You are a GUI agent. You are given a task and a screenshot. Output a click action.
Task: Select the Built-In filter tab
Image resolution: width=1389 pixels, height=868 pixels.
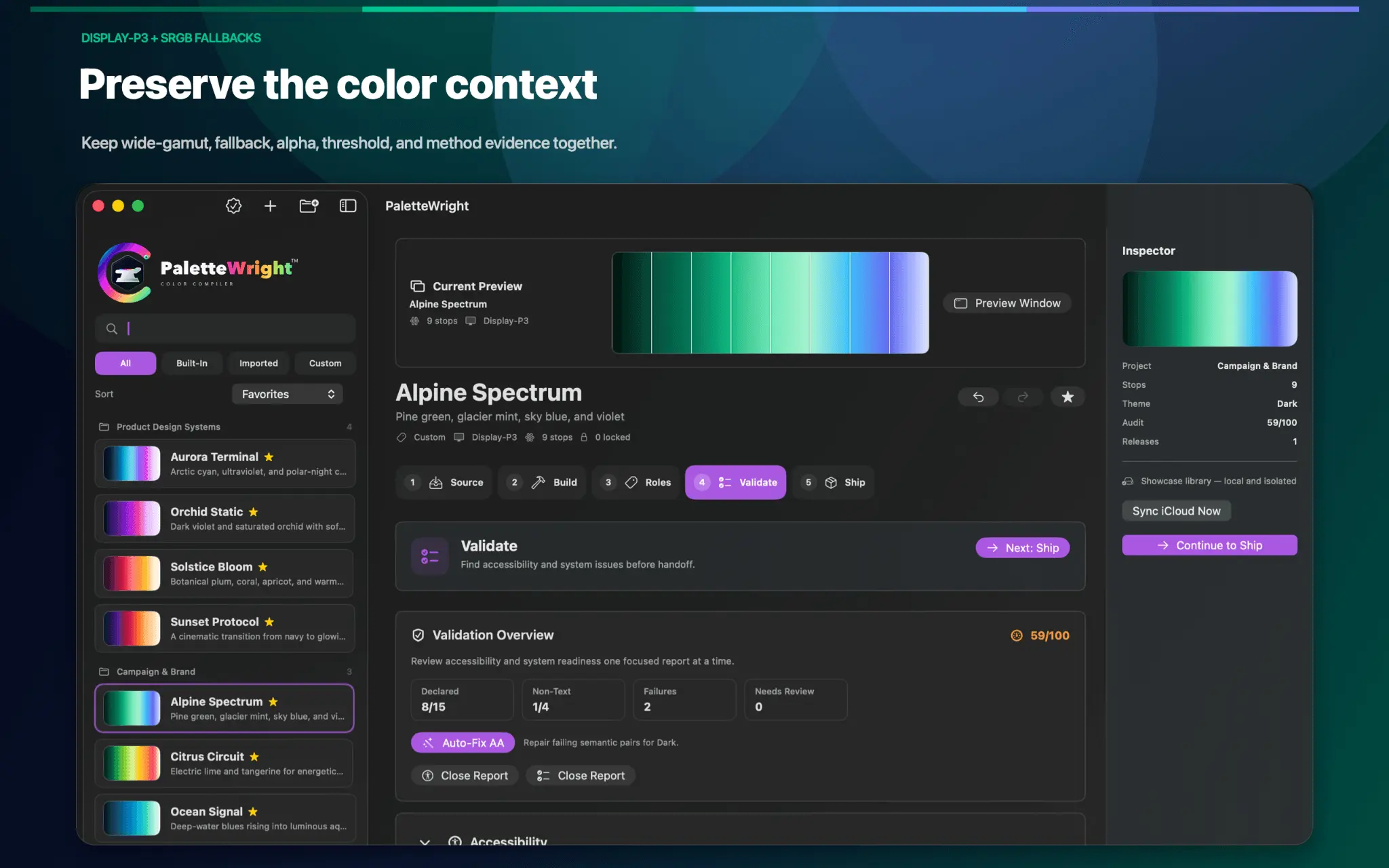coord(192,363)
